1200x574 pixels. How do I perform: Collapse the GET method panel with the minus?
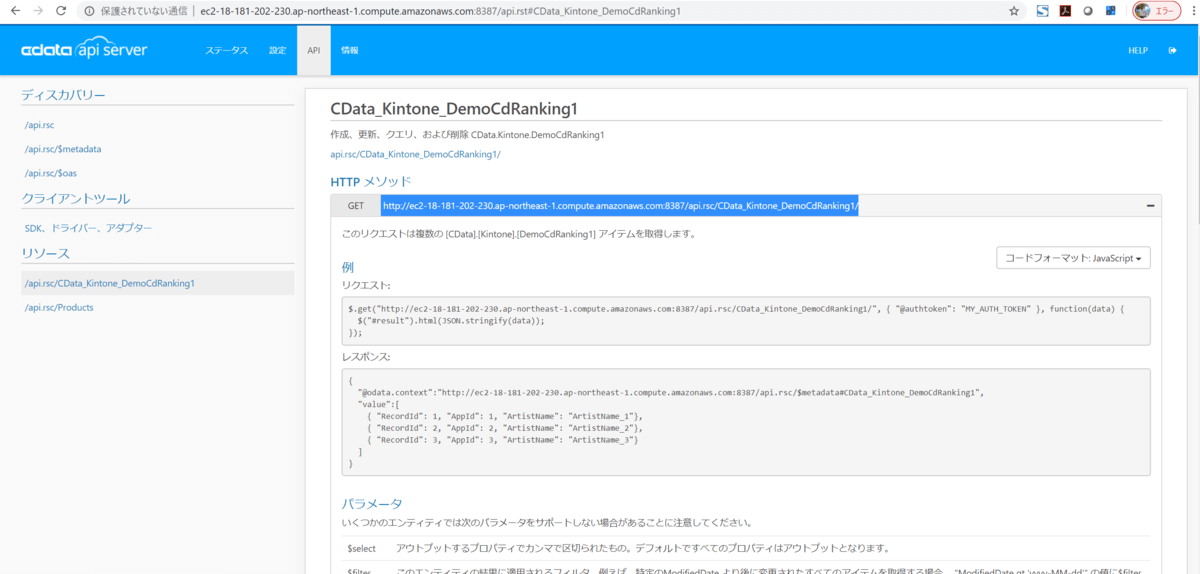click(x=1150, y=206)
